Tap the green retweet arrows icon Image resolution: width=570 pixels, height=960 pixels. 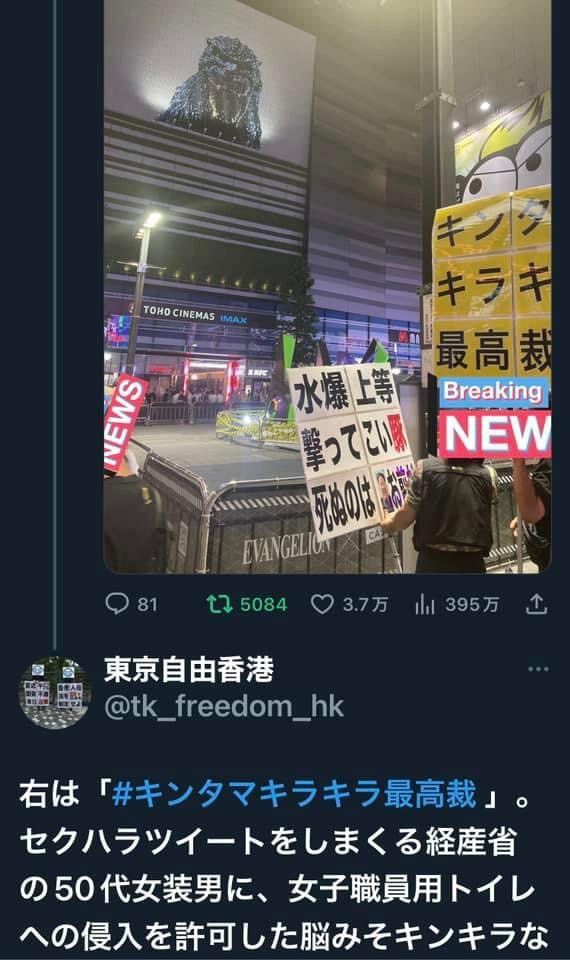coord(219,604)
